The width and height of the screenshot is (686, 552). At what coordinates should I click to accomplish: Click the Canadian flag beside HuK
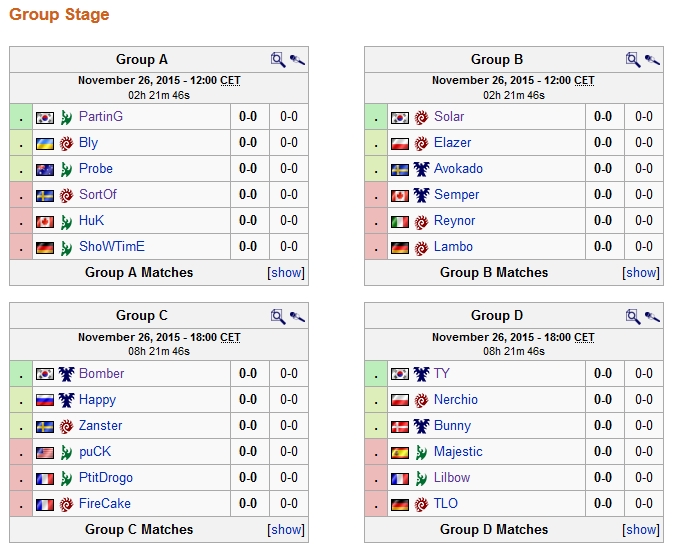pyautogui.click(x=45, y=221)
